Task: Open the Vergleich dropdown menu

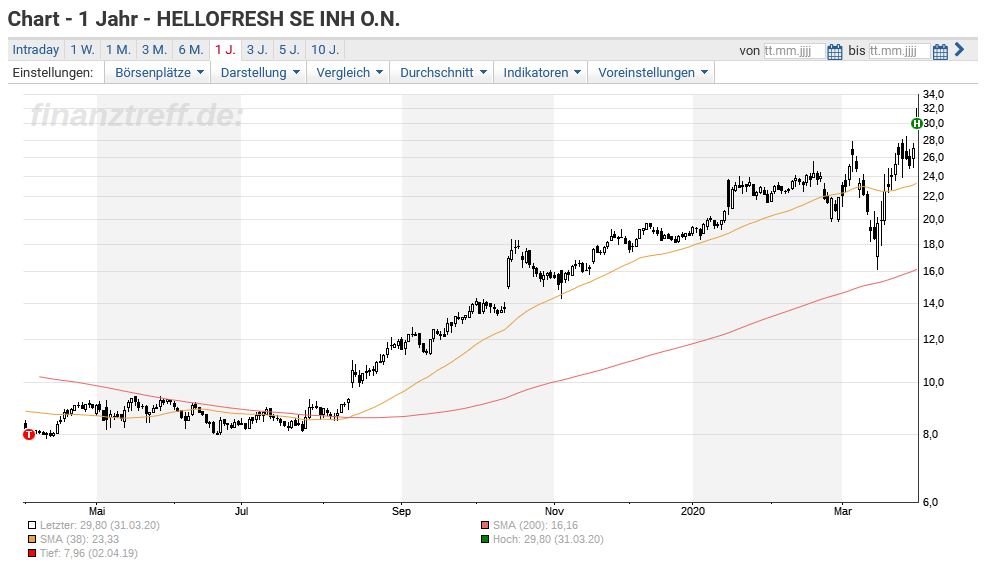Action: [349, 72]
